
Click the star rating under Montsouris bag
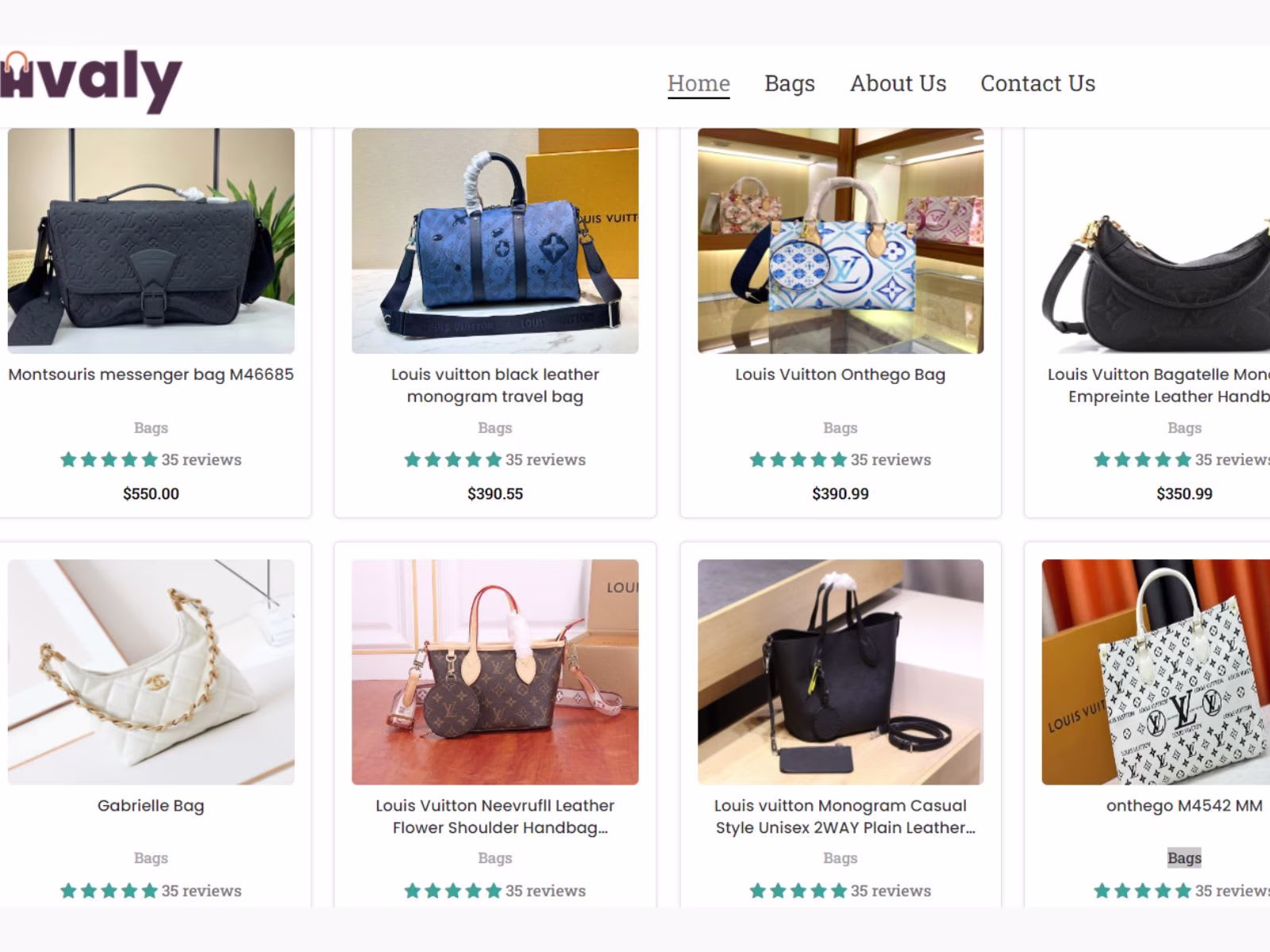[x=109, y=459]
